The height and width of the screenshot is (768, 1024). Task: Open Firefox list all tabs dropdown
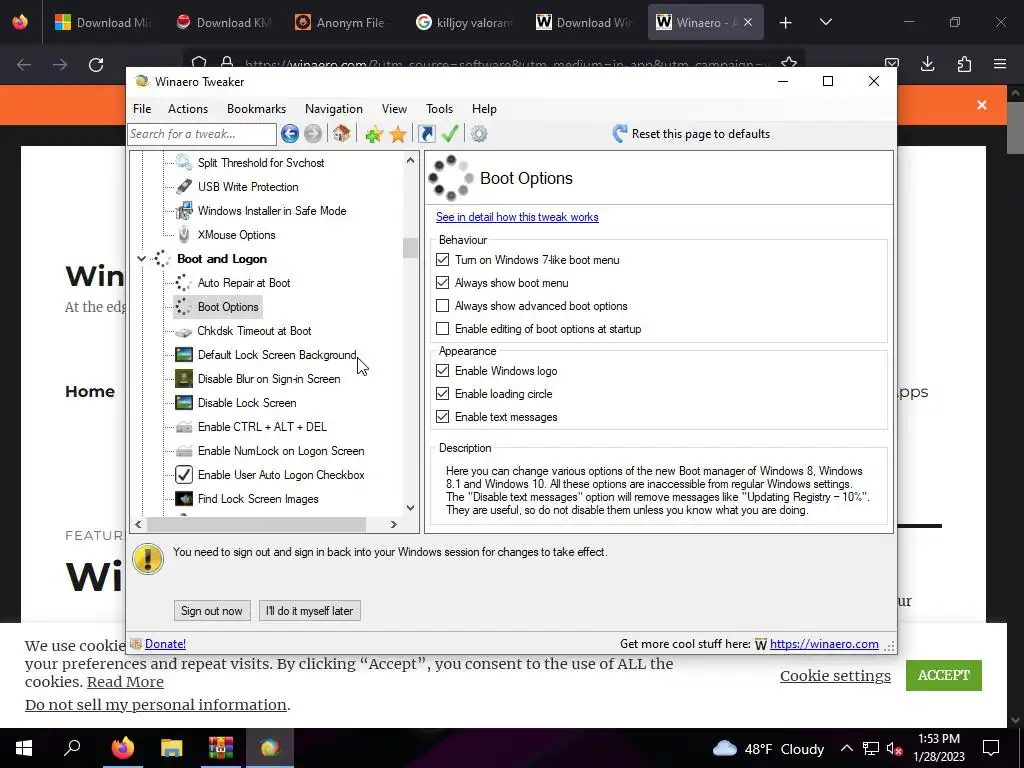click(825, 22)
